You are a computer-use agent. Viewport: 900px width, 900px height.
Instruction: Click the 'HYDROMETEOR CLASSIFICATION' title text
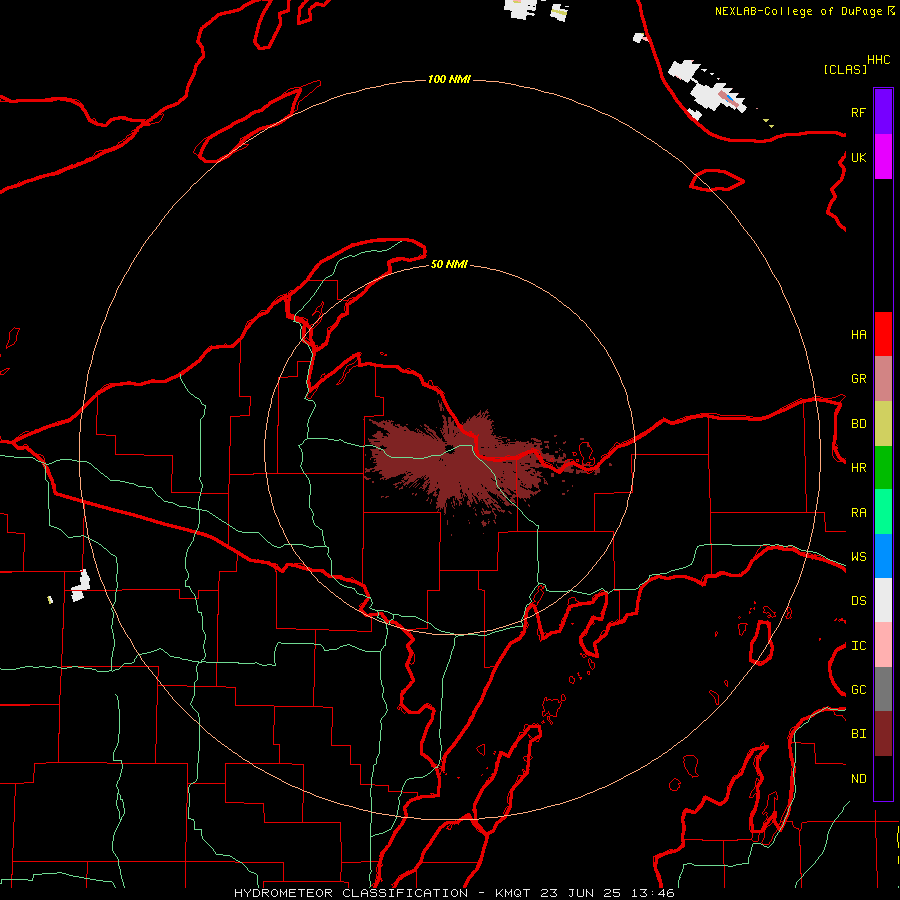[351, 893]
